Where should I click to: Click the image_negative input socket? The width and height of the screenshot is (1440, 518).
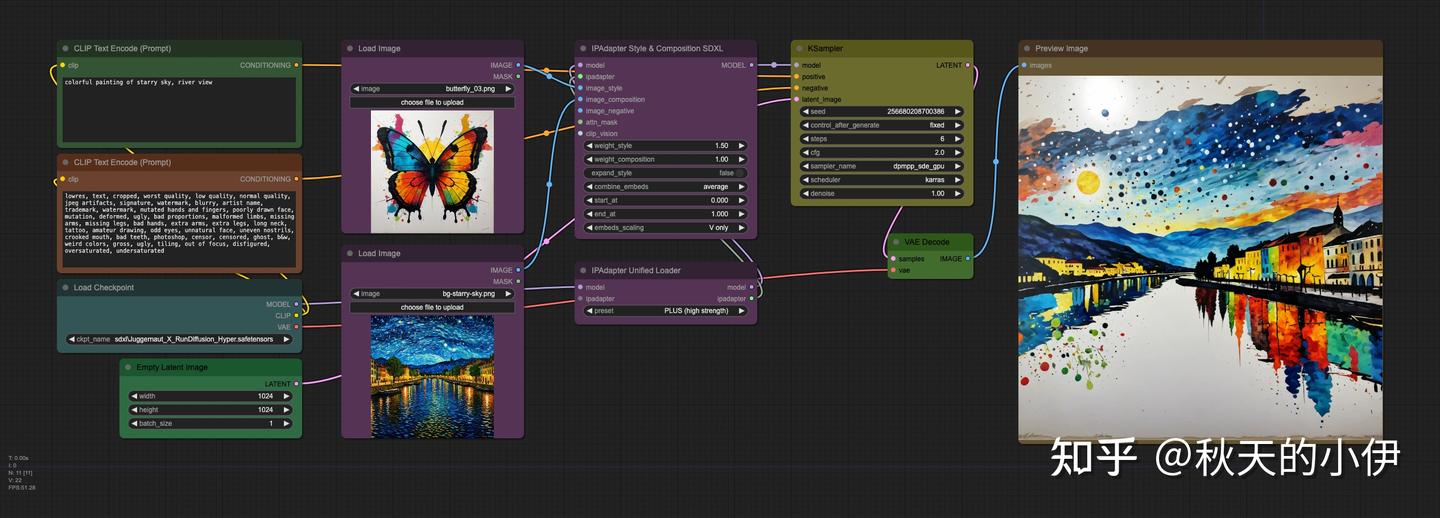[579, 111]
